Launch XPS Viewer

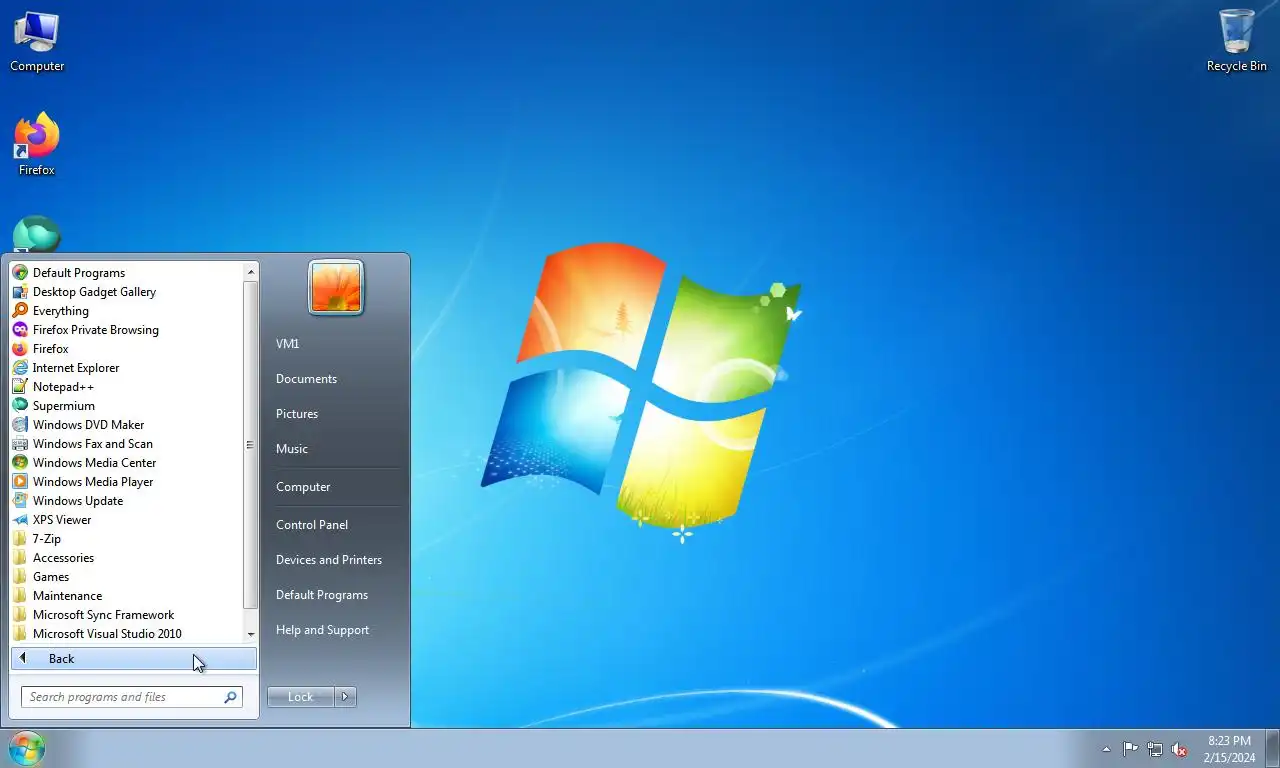point(62,520)
